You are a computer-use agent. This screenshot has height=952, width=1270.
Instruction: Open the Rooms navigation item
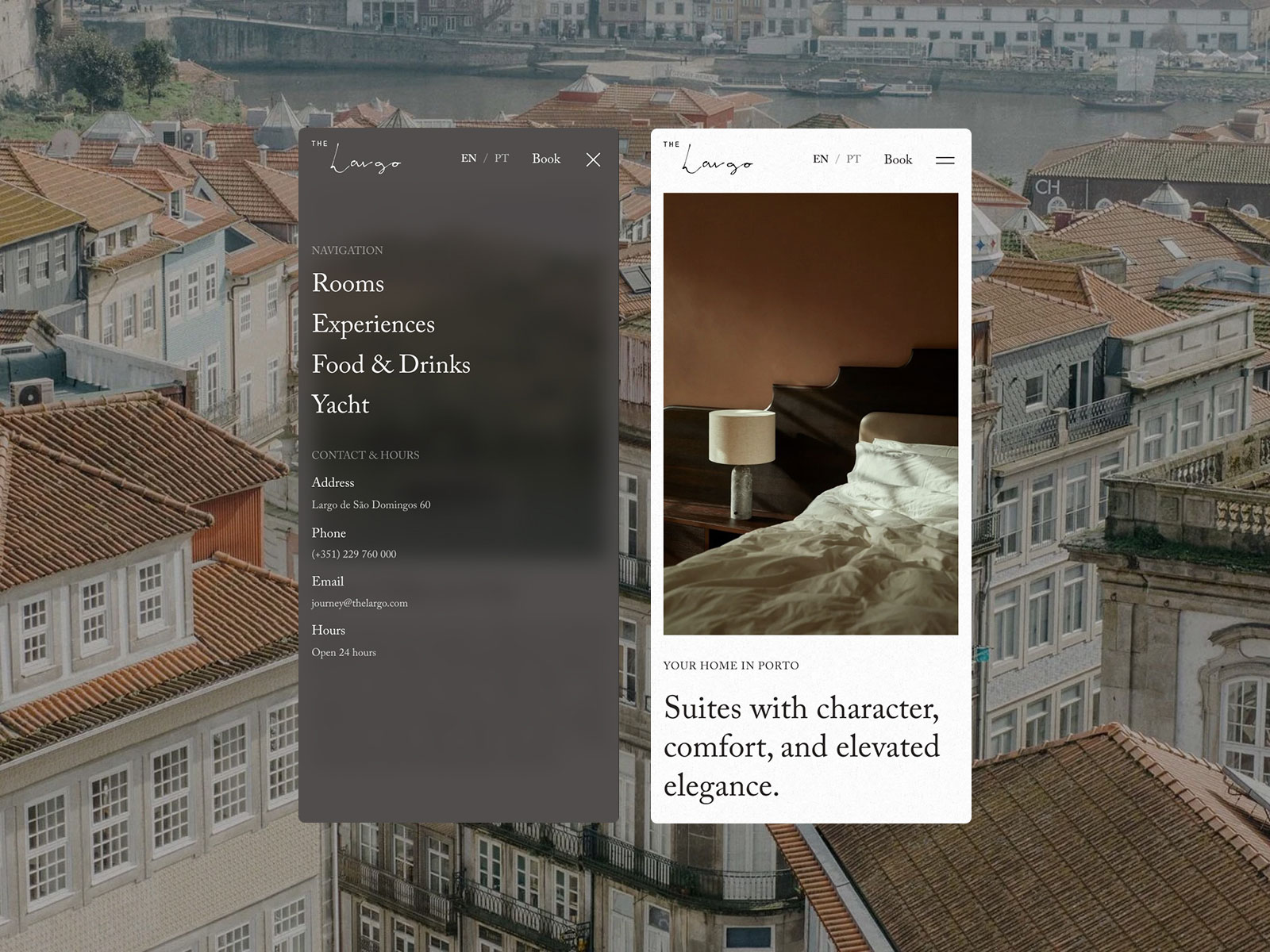348,283
